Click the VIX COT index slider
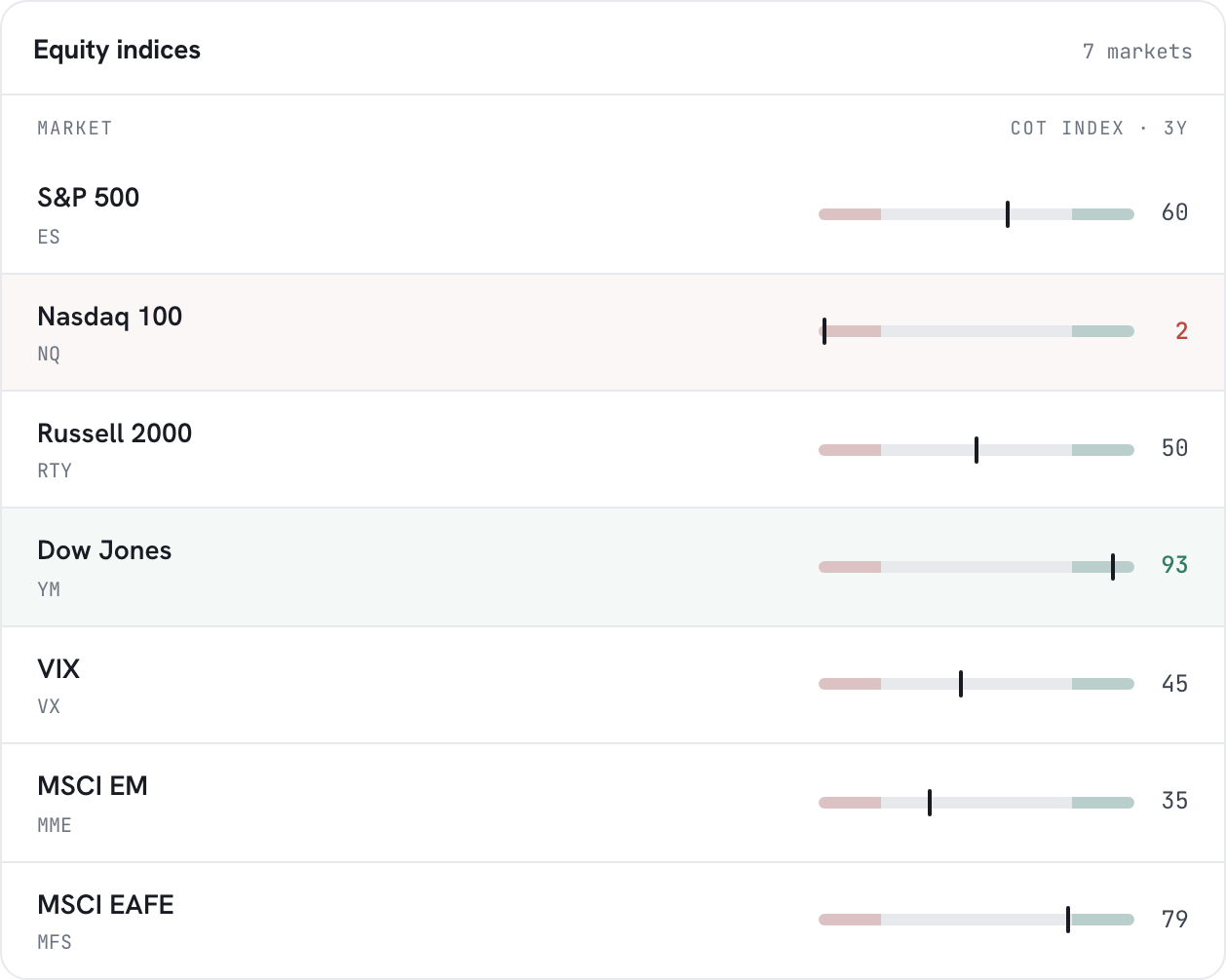This screenshot has height=980, width=1226. click(x=977, y=684)
